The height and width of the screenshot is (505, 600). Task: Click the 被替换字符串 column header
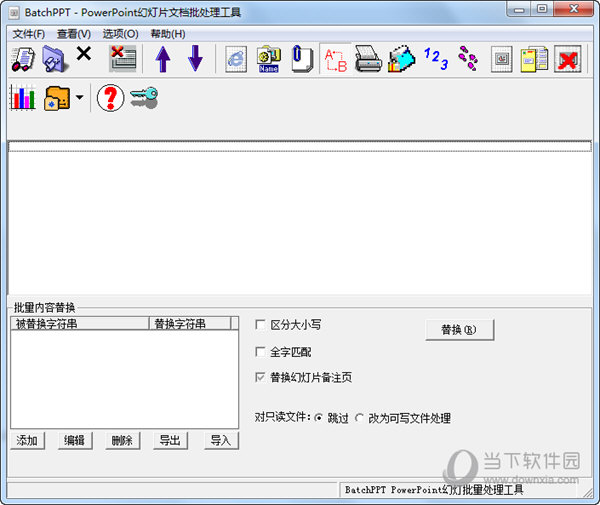[80, 324]
